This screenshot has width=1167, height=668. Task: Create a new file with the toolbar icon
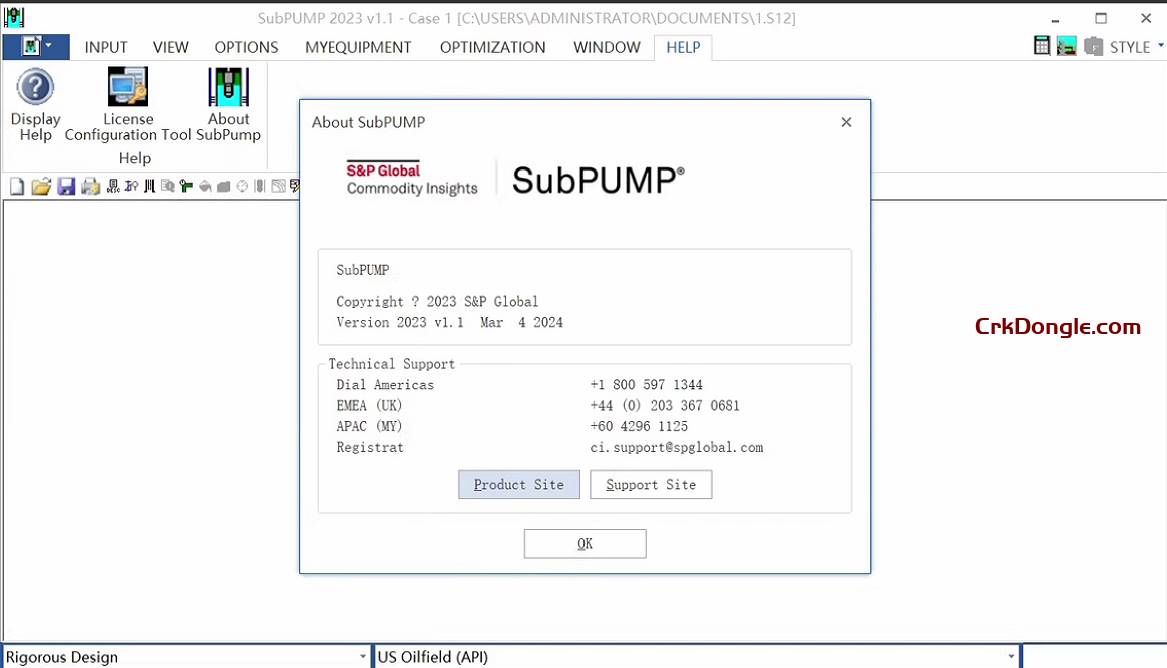point(16,186)
